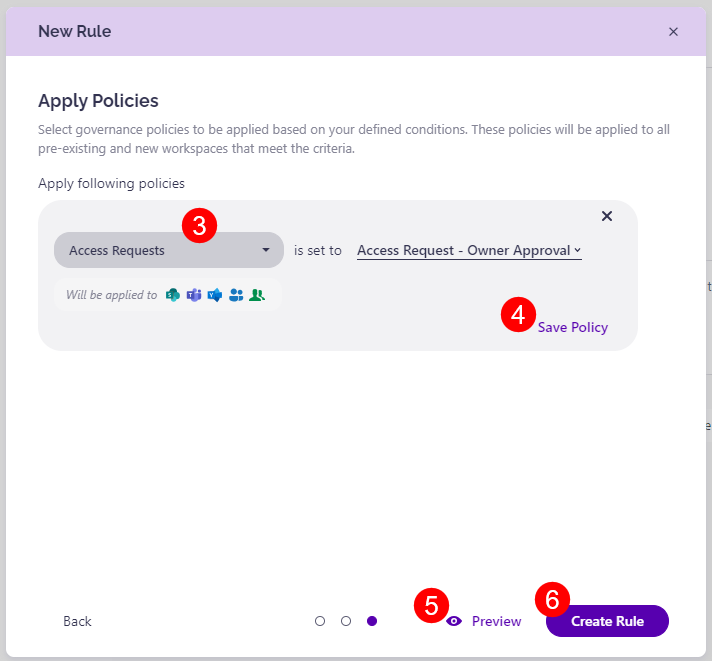Click the Save Policy link
Image resolution: width=712 pixels, height=661 pixels.
pos(572,327)
